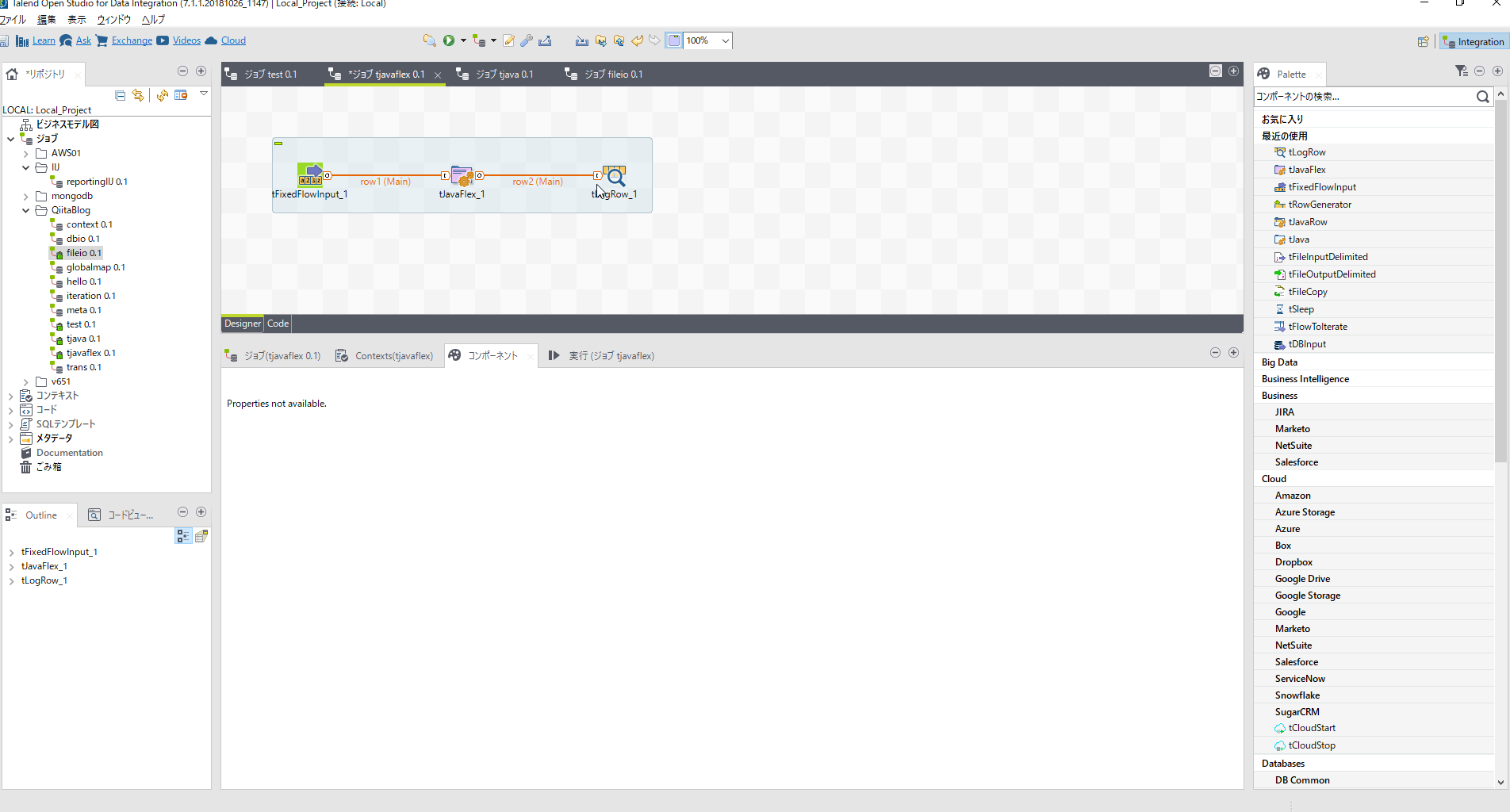This screenshot has height=812, width=1510.
Task: Open the Palette filter icon
Action: 1461,71
